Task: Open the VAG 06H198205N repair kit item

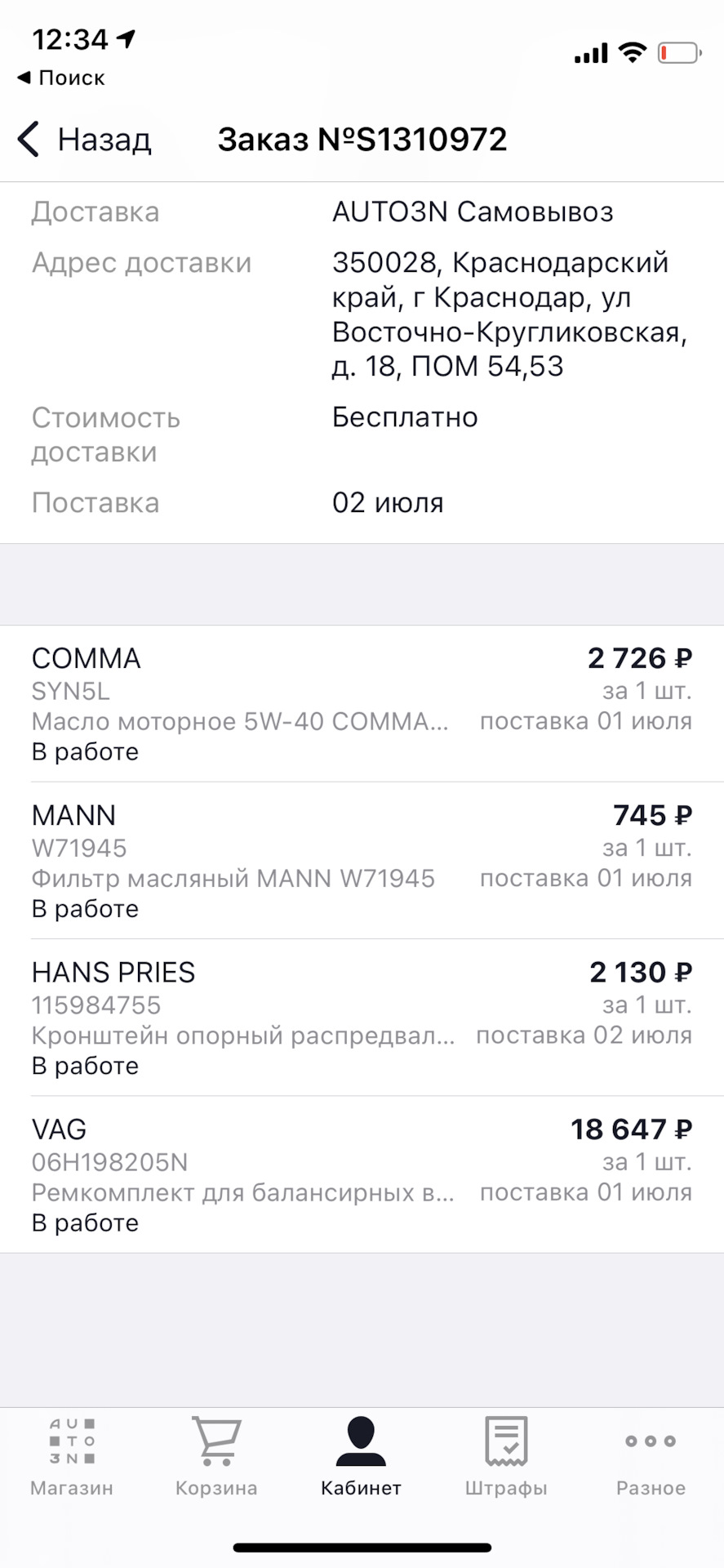Action: point(362,1174)
